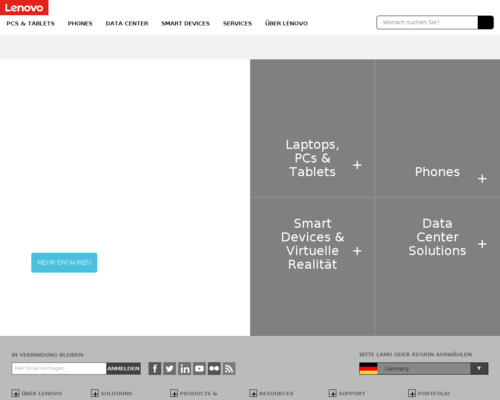Click the black search submit button
Screen dimensions: 500x400
pos(485,22)
